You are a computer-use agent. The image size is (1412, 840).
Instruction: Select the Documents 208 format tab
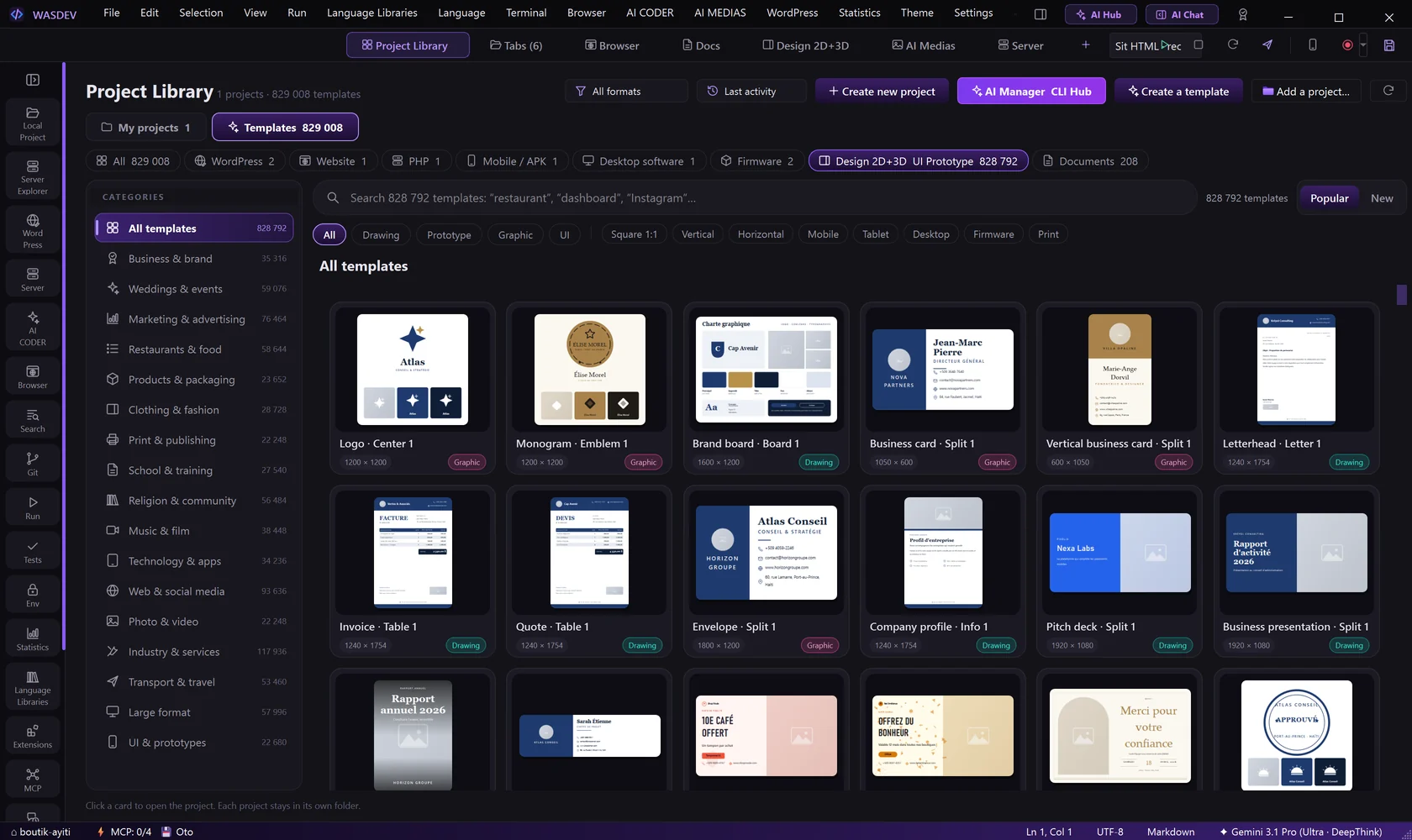point(1090,160)
